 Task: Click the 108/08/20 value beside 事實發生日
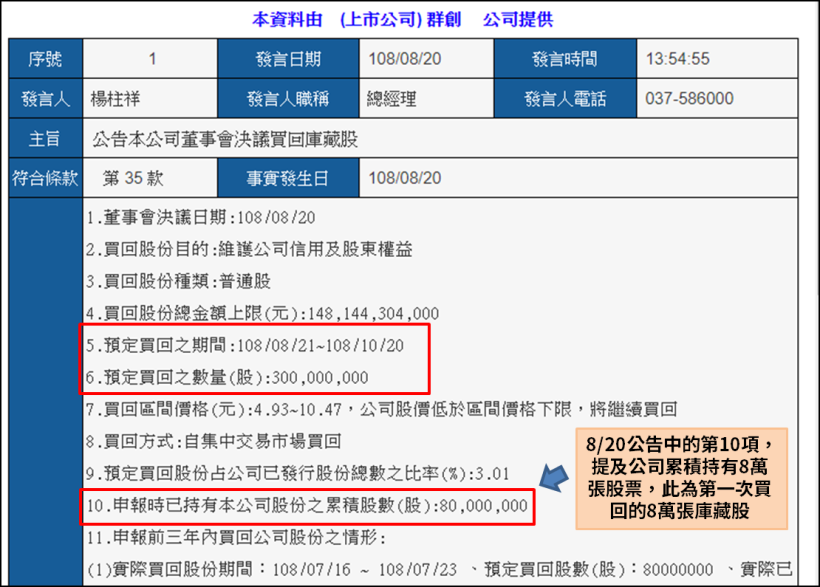tap(405, 178)
